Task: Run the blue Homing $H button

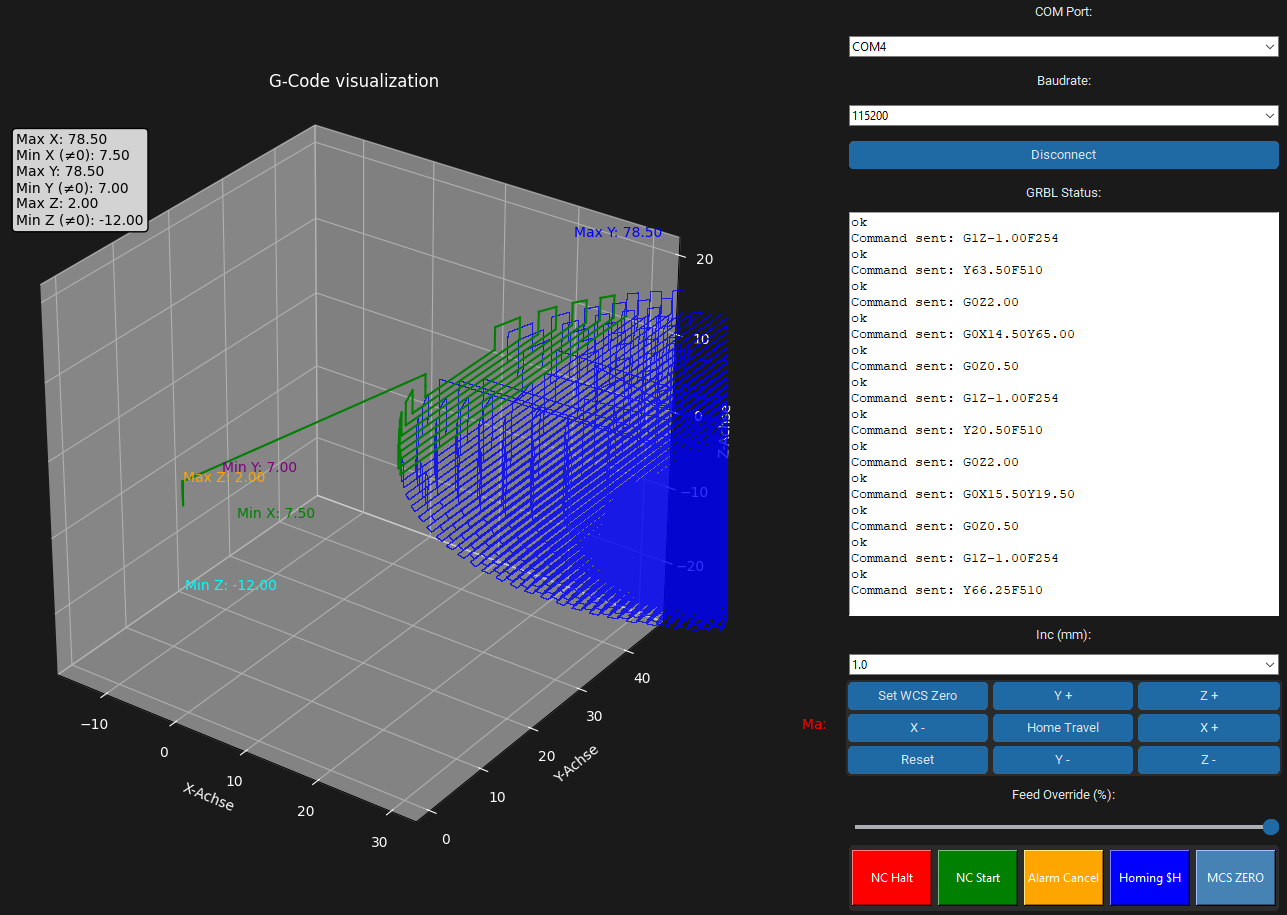Action: 1149,878
